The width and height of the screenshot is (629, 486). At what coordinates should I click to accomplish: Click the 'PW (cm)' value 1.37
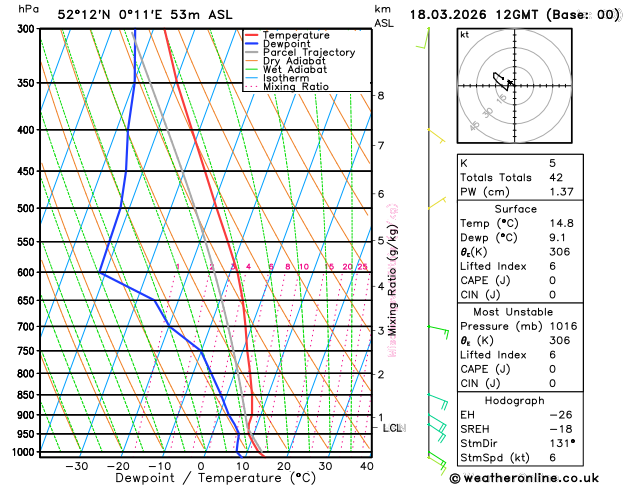(561, 192)
